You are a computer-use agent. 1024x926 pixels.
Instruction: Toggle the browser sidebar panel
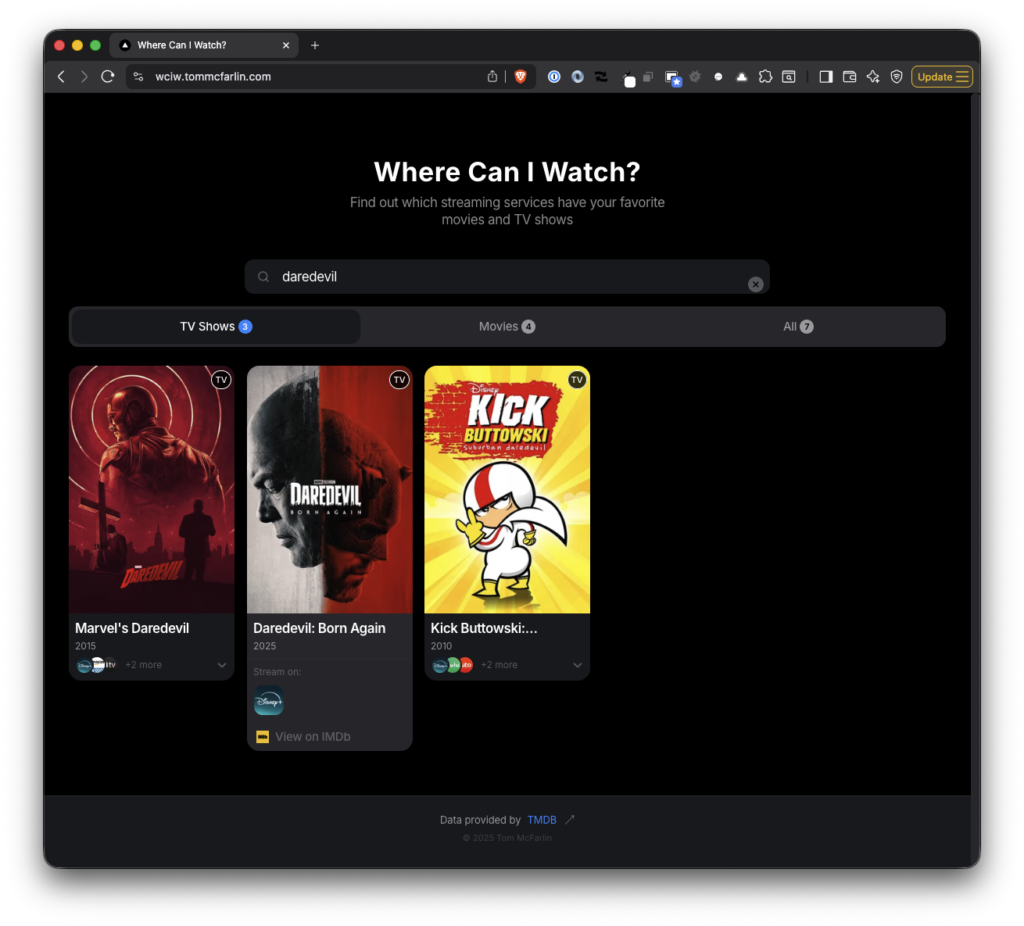click(826, 77)
